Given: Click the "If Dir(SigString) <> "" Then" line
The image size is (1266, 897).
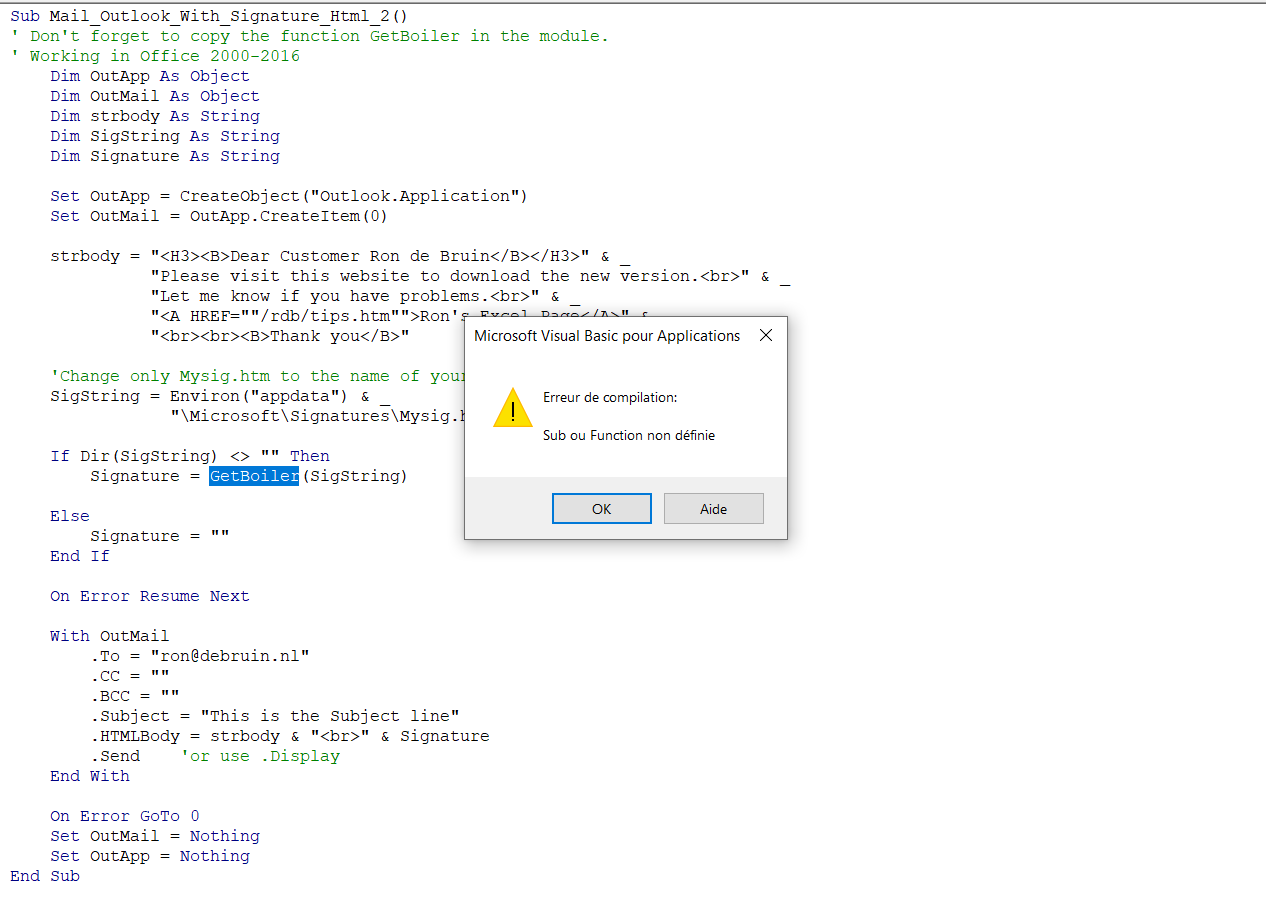Looking at the screenshot, I should click(190, 456).
